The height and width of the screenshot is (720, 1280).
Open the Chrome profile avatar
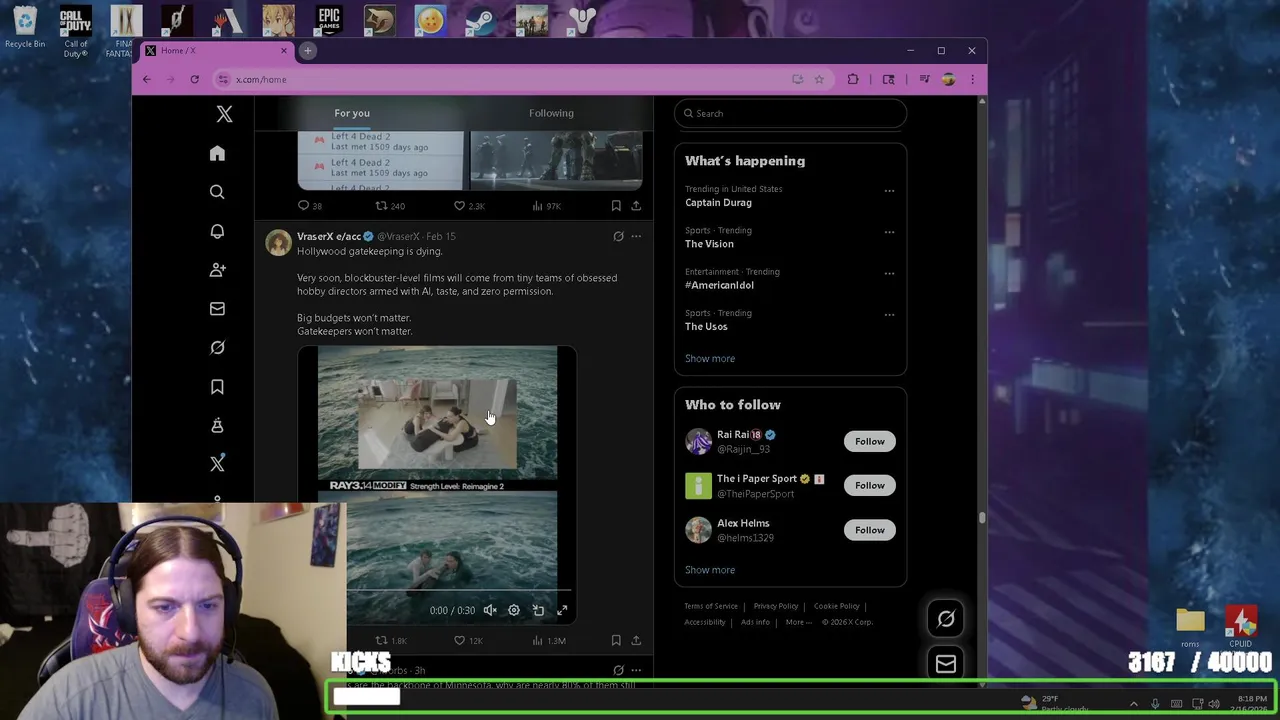point(948,79)
